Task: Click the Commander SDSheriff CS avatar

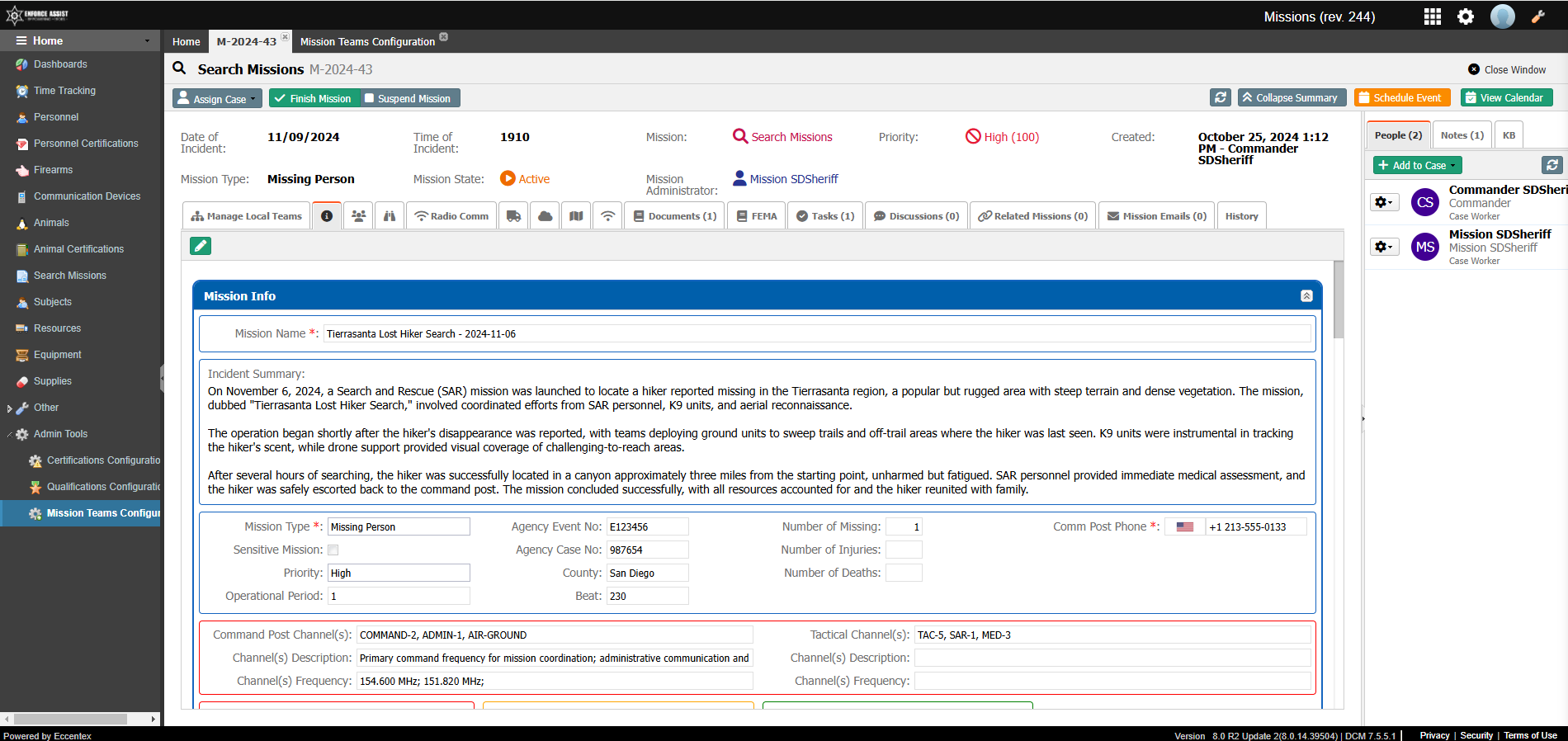Action: pos(1425,202)
